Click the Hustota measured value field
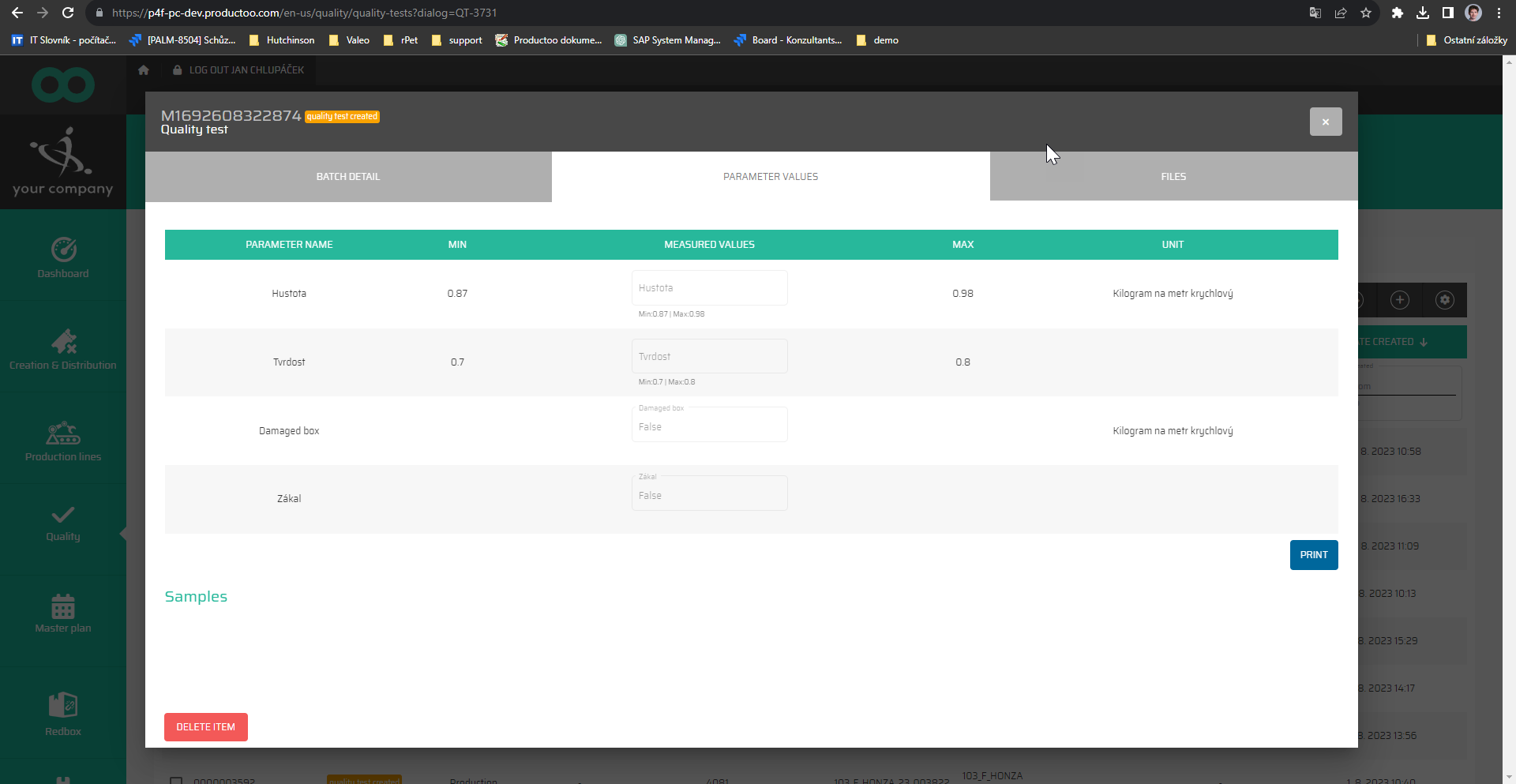The image size is (1516, 784). click(x=709, y=288)
